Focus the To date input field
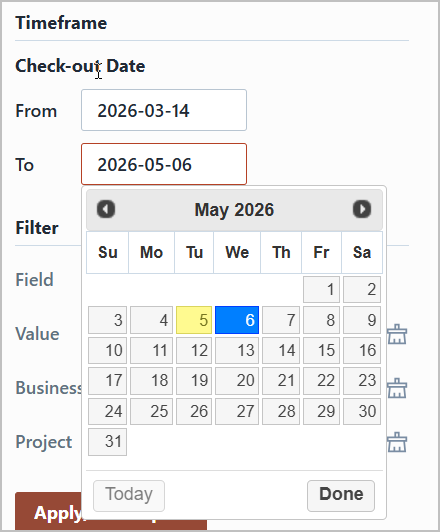The image size is (440, 532). (x=164, y=164)
